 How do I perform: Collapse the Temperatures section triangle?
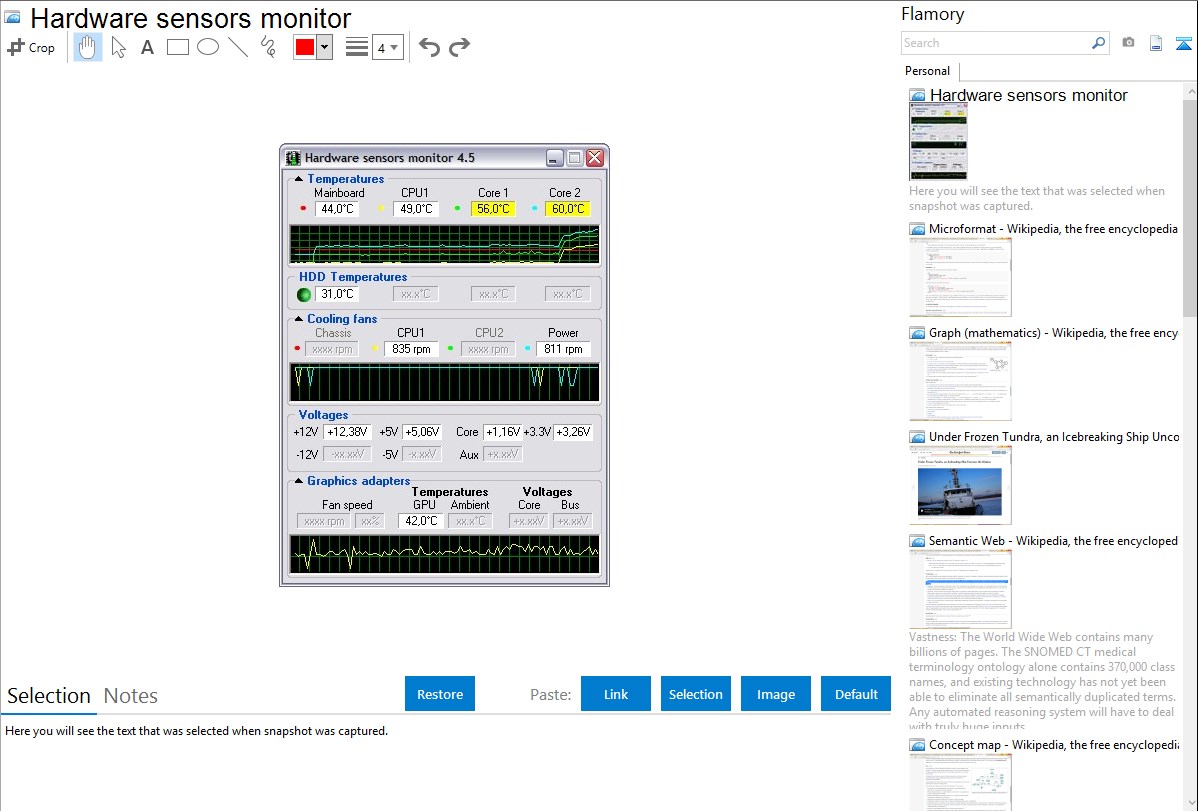coord(299,179)
